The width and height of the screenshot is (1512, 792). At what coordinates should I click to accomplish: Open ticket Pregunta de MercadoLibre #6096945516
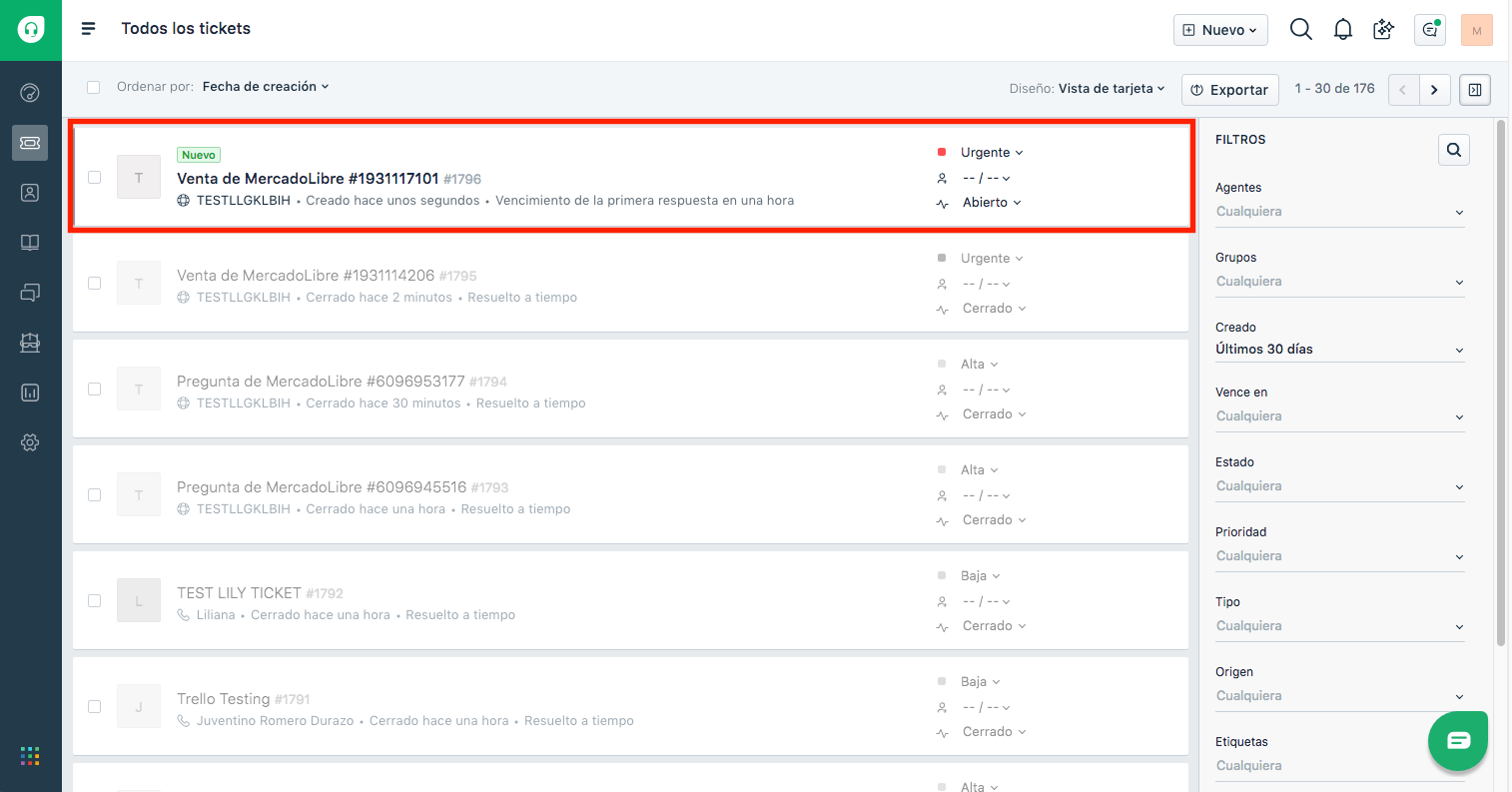click(322, 487)
